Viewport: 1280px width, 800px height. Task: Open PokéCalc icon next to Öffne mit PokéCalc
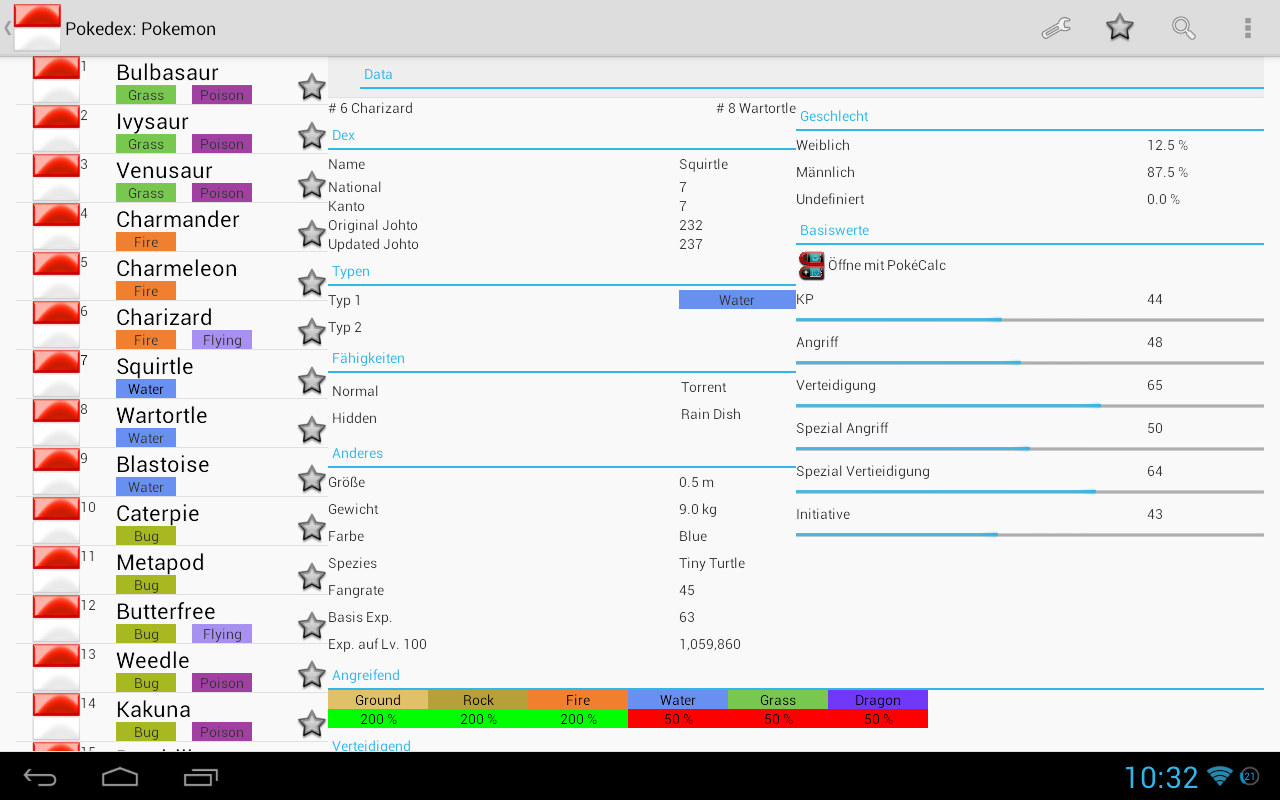[811, 265]
